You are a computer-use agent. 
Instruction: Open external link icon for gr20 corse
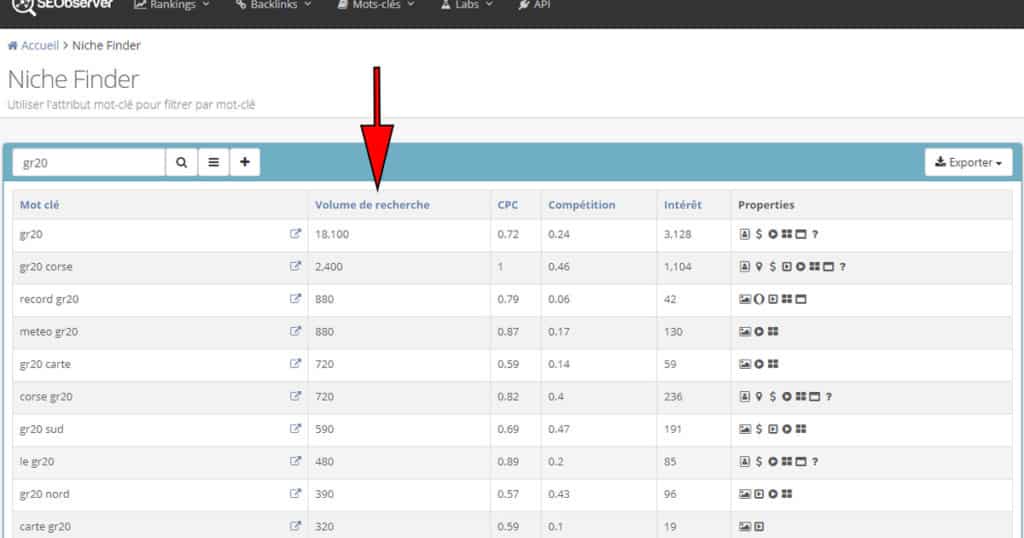[295, 266]
